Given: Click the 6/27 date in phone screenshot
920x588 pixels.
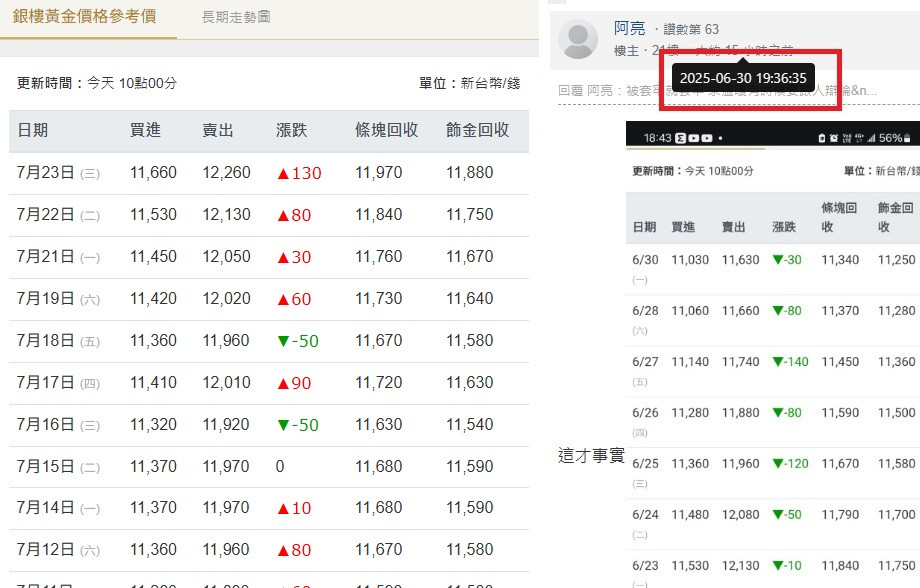Looking at the screenshot, I should point(645,362).
